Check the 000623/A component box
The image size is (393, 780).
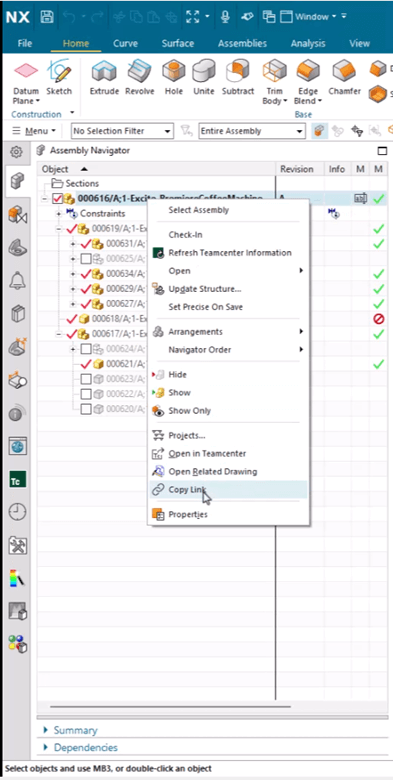(x=86, y=379)
